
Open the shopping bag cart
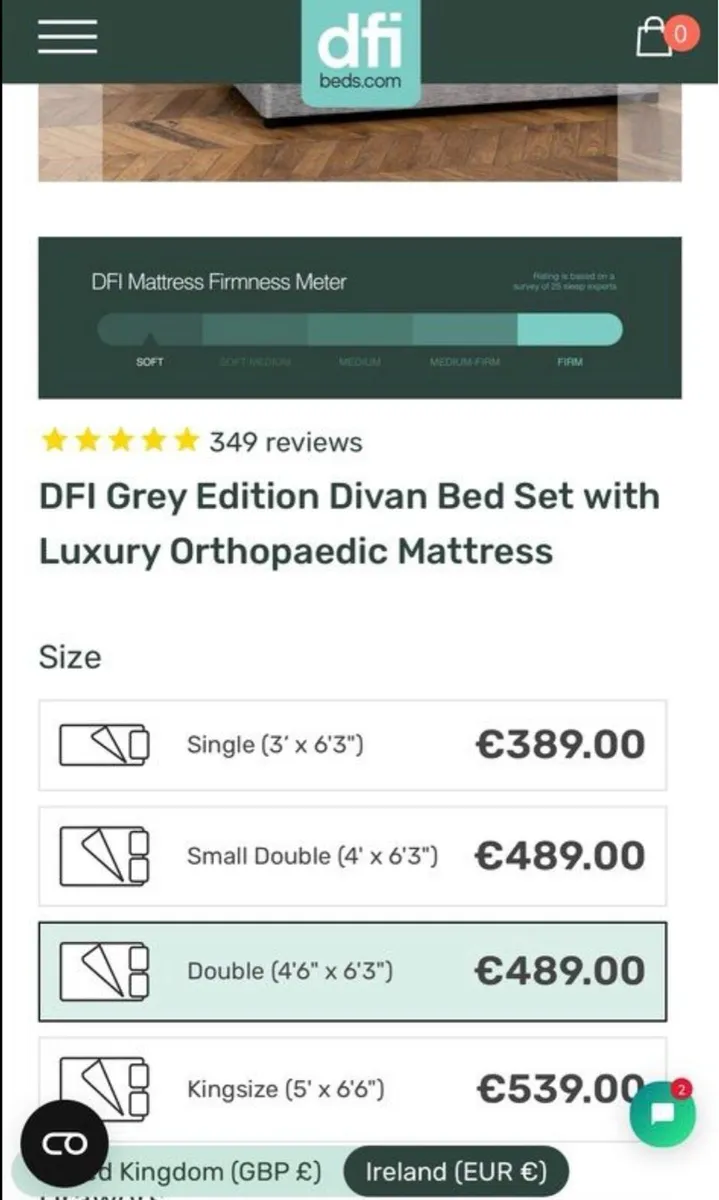point(657,35)
